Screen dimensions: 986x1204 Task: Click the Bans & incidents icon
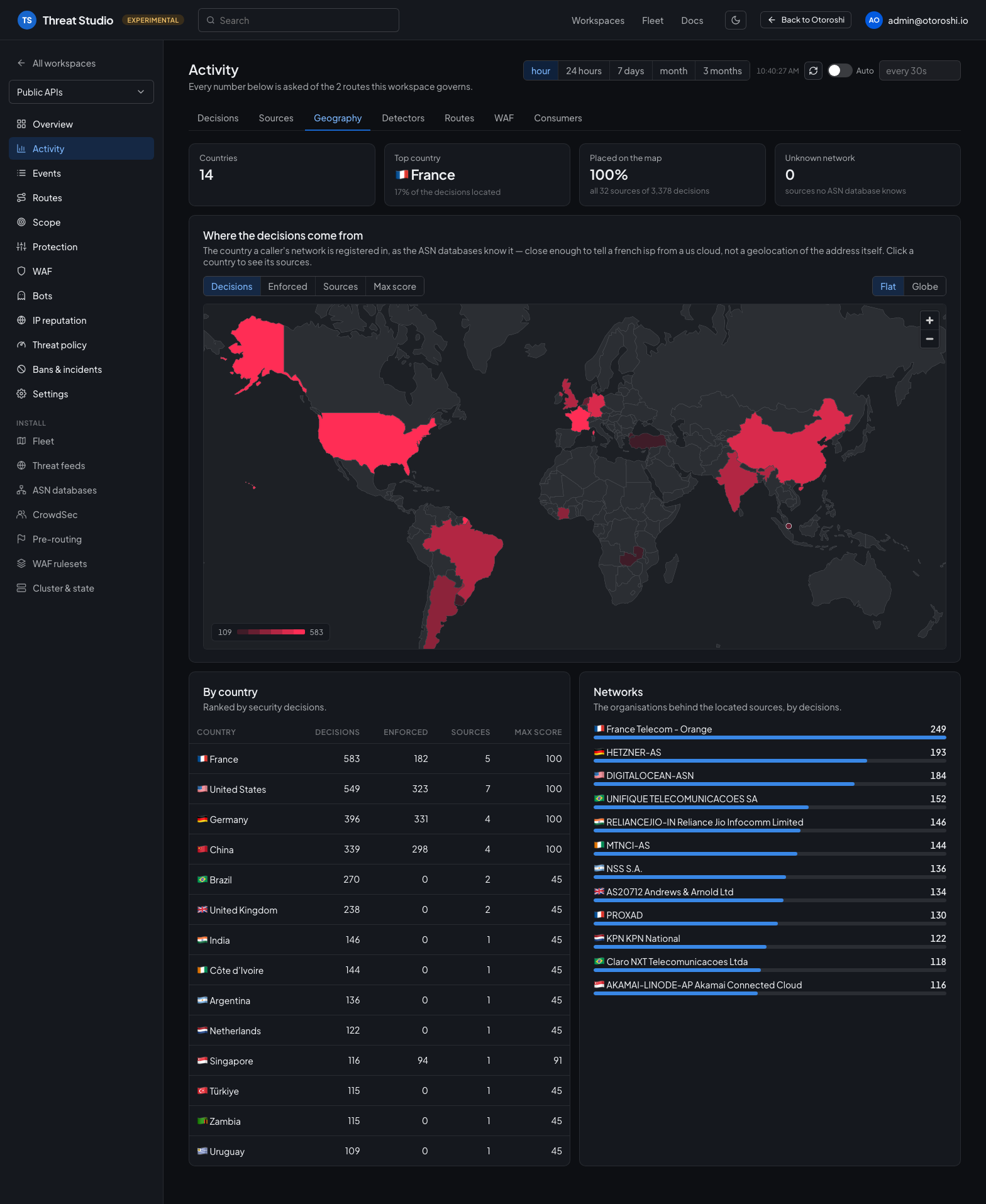point(21,370)
